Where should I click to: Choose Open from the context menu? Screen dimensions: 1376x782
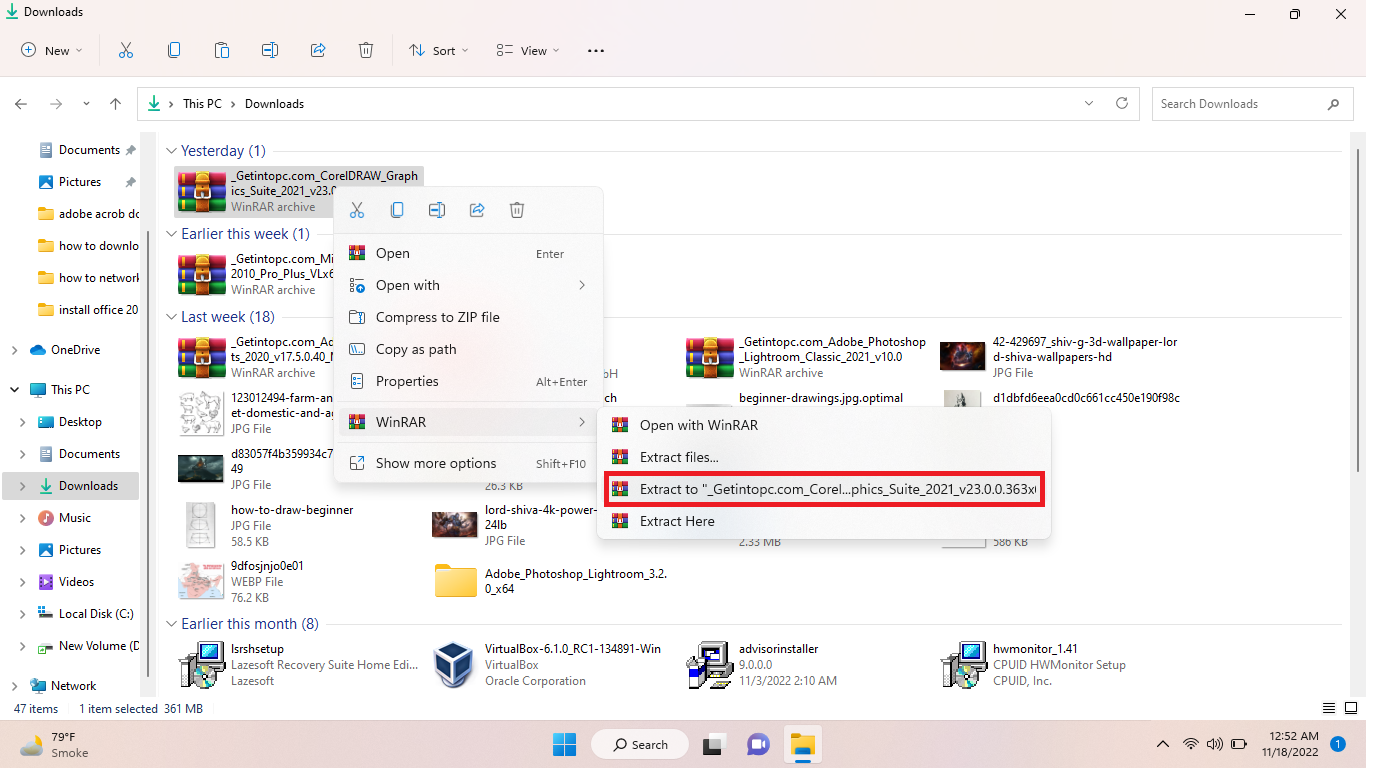coord(467,253)
